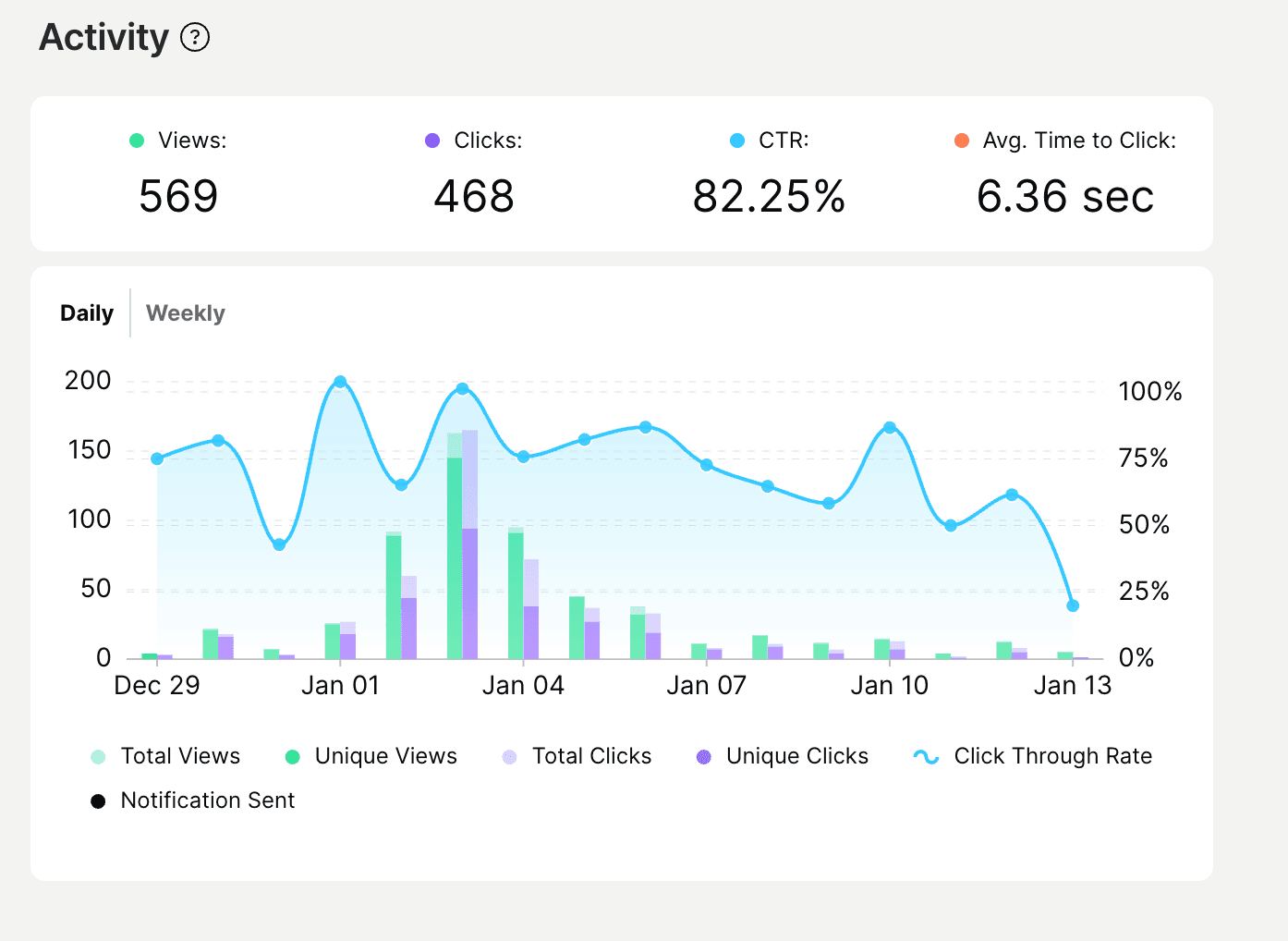This screenshot has width=1288, height=941.
Task: Toggle the Total Views legend item
Action: tap(180, 756)
